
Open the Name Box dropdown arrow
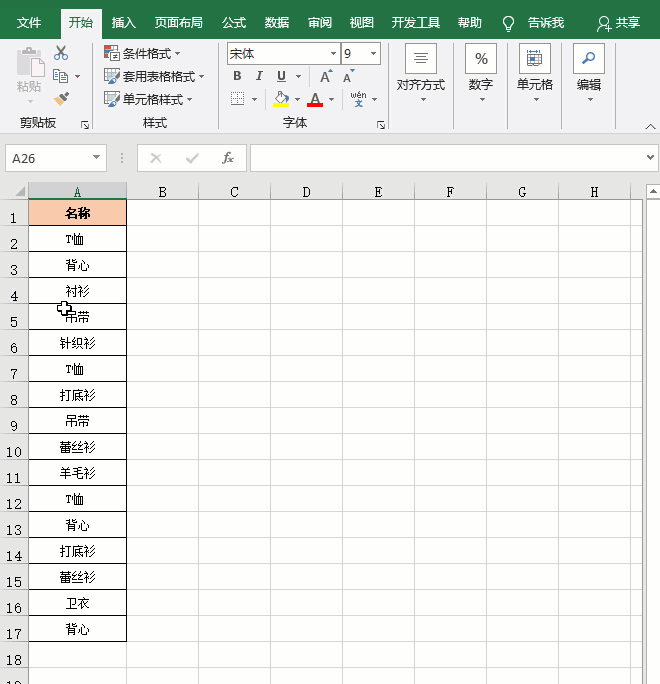click(96, 157)
